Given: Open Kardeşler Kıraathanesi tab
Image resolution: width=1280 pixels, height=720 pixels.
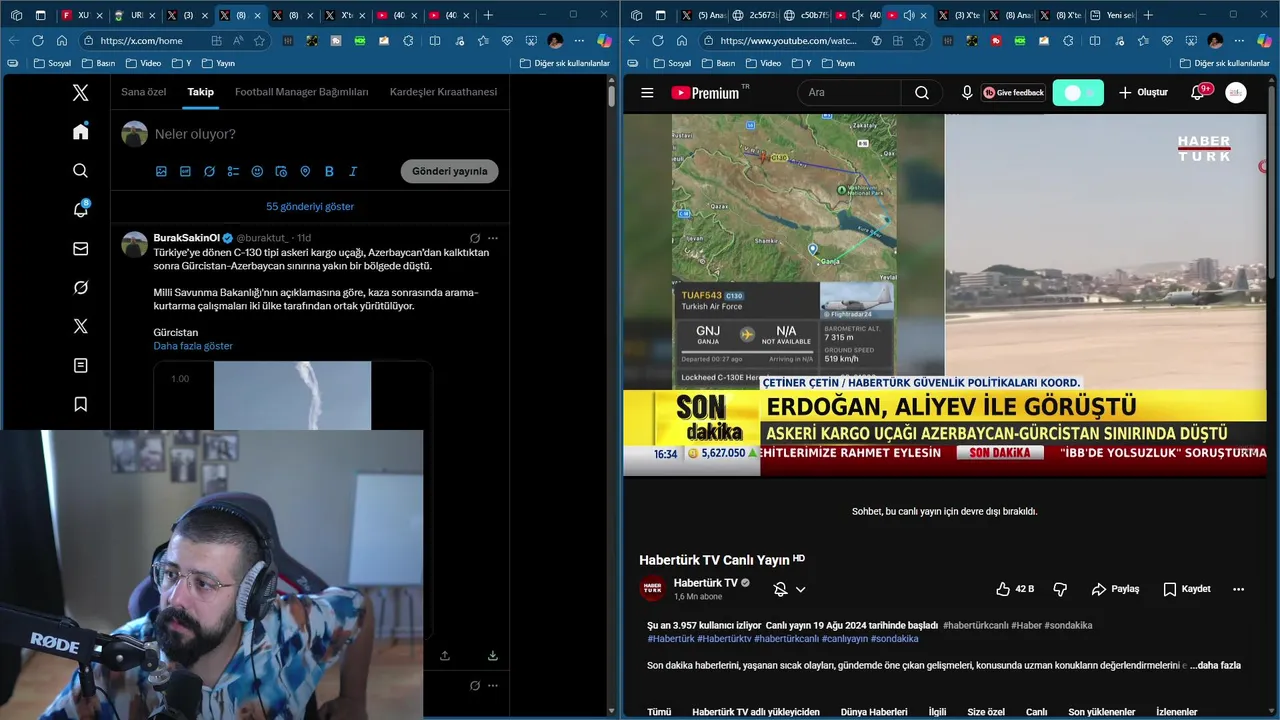Looking at the screenshot, I should (443, 92).
